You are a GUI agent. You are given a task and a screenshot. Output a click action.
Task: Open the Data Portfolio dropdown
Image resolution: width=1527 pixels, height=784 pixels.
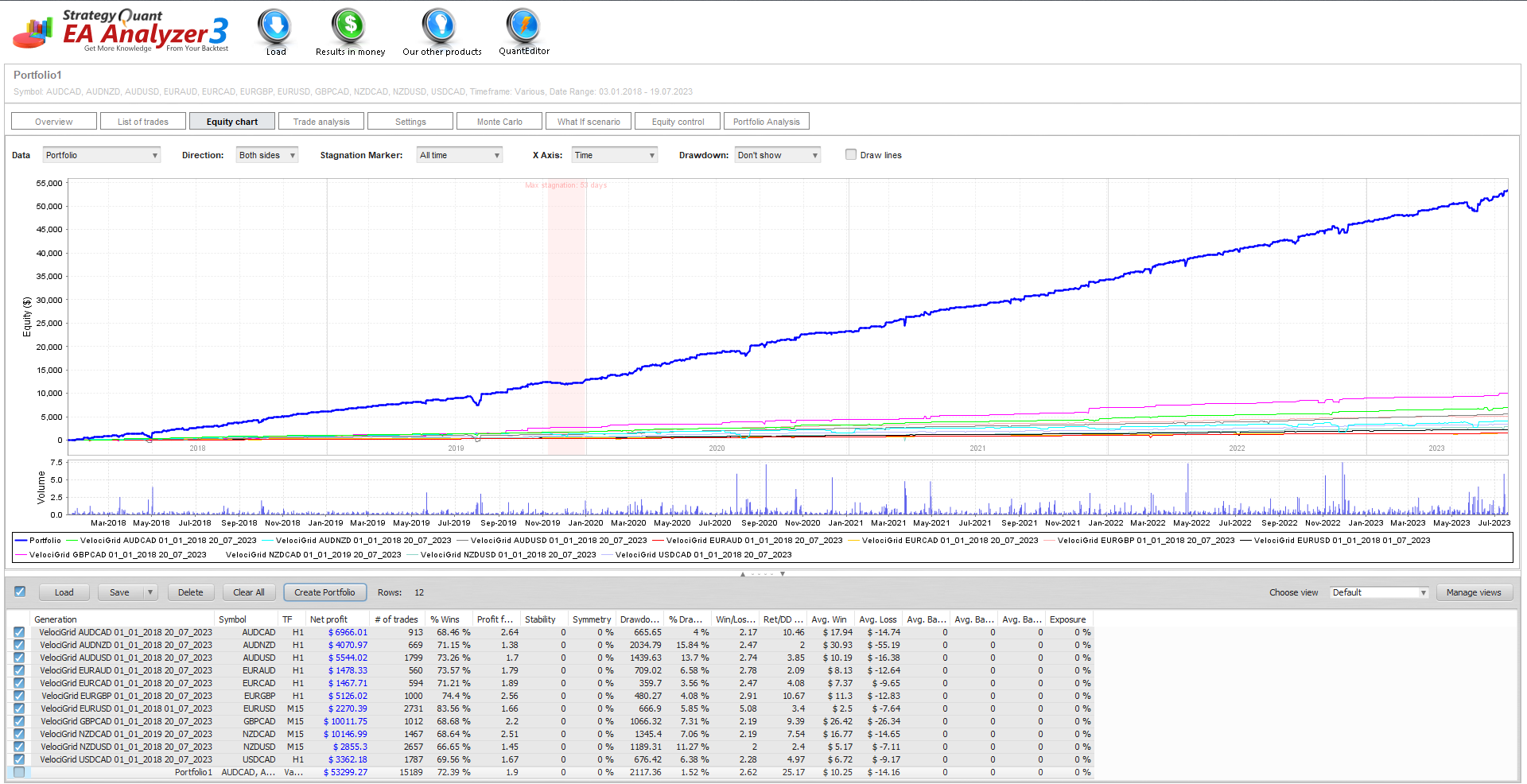(x=102, y=155)
